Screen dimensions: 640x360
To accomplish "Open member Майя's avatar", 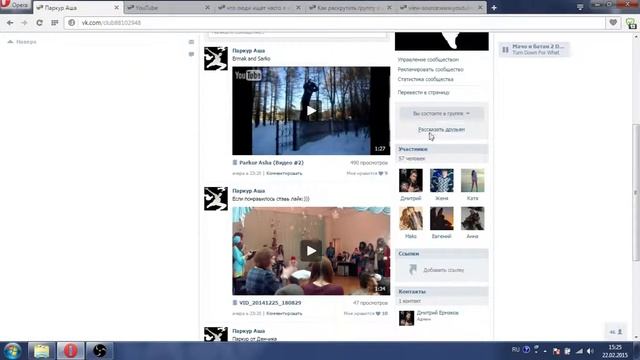I will click(411, 218).
